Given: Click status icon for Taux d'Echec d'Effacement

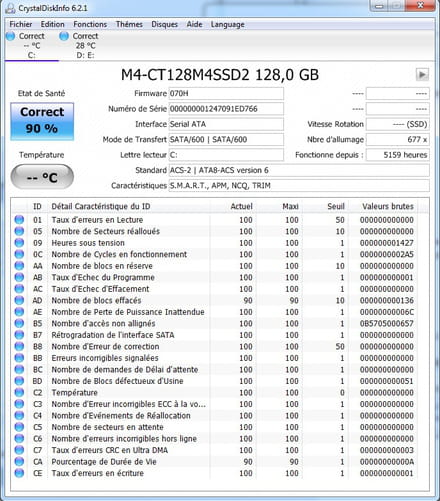Looking at the screenshot, I should point(19,288).
